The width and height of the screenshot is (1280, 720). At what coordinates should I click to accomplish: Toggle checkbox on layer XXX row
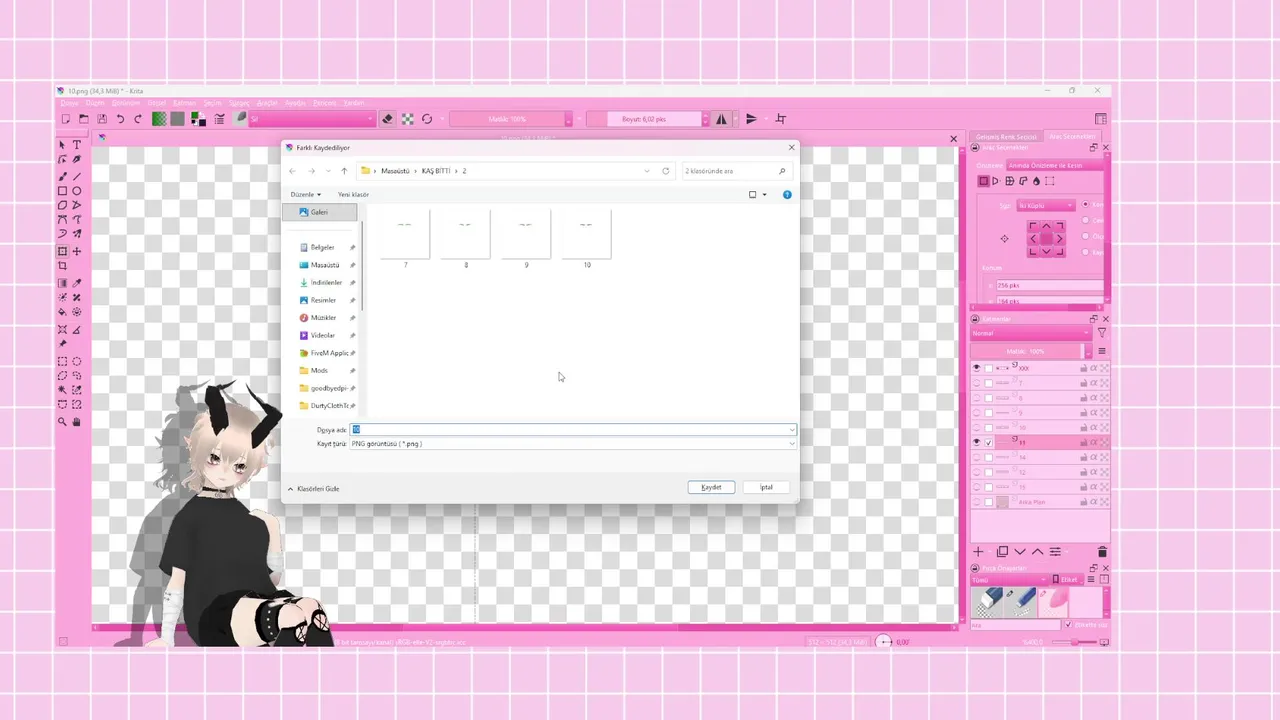pos(989,368)
